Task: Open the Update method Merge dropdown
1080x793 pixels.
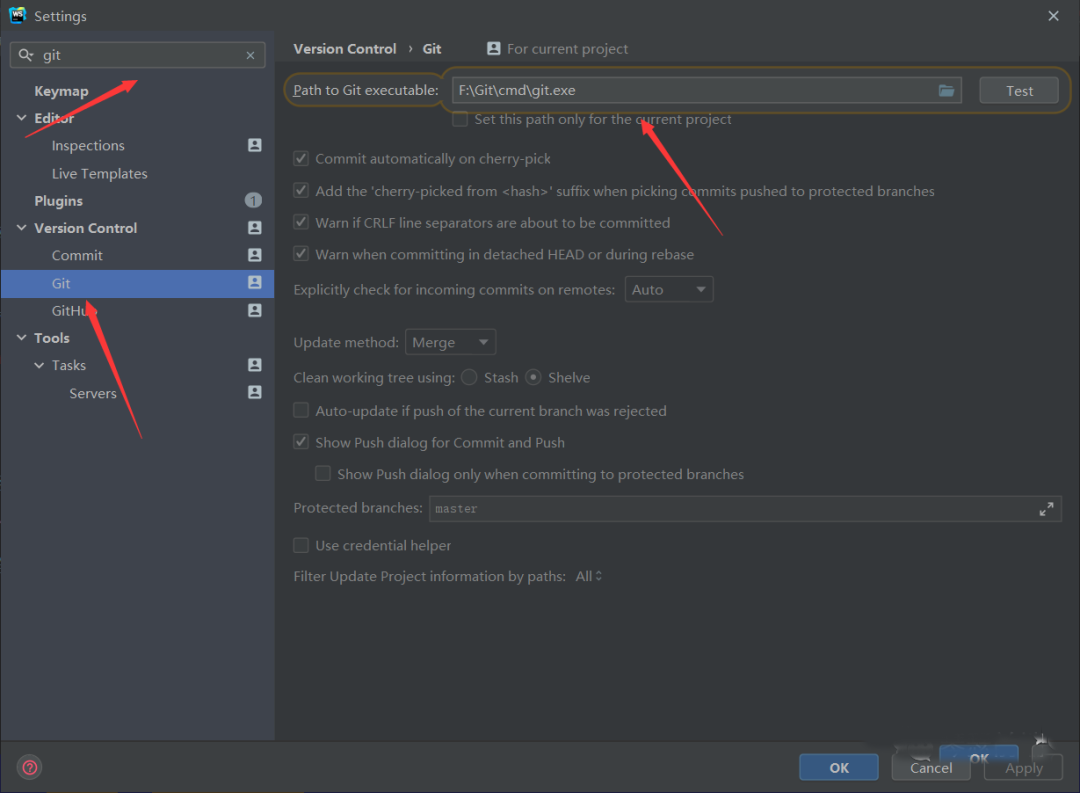Action: tap(450, 342)
